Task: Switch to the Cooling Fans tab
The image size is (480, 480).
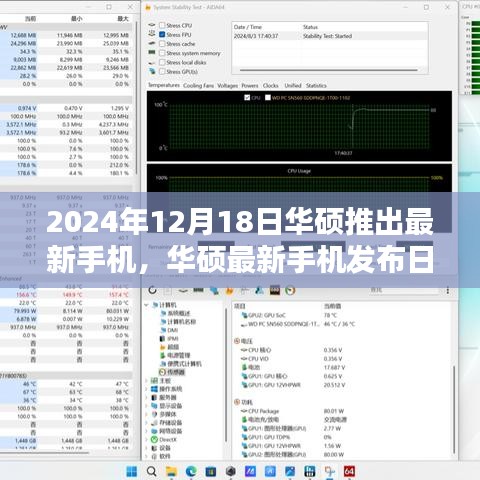Action: (198, 86)
